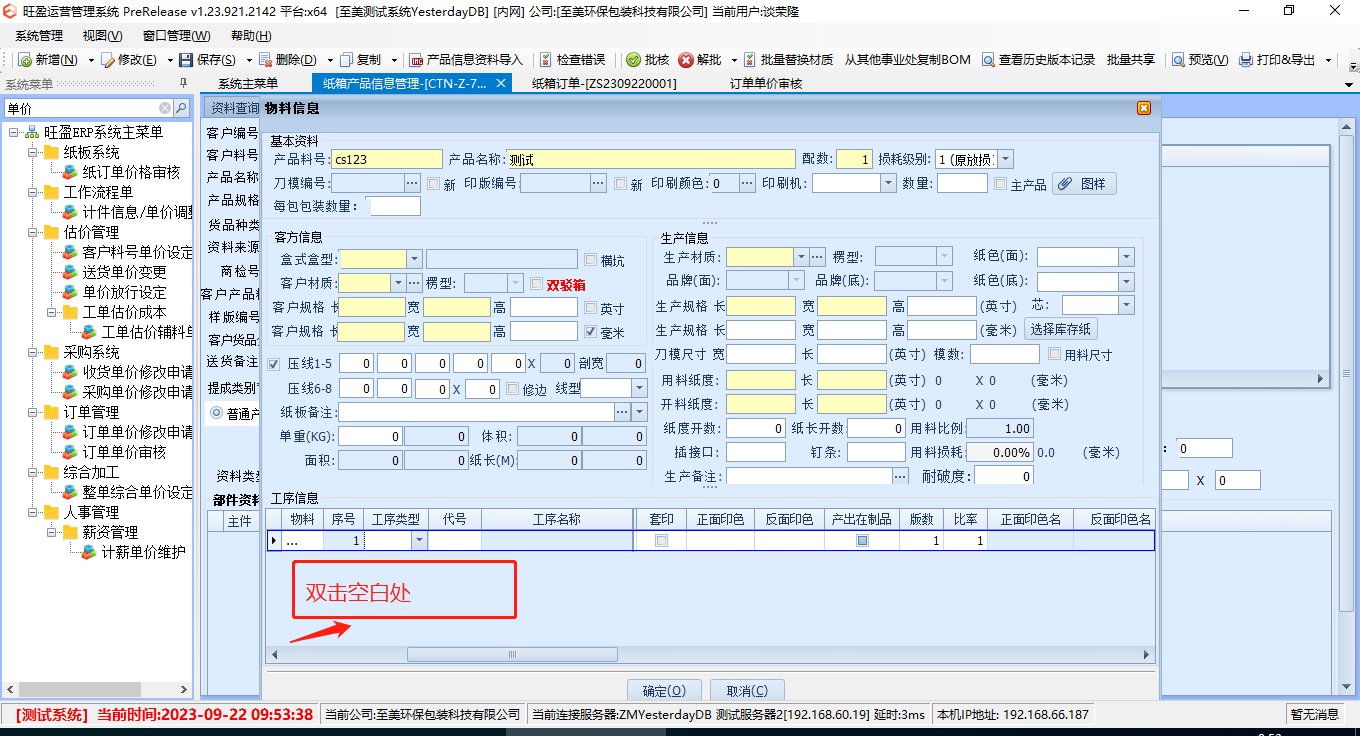This screenshot has width=1360, height=736.
Task: Close the 物料信息 dialog via orange X
Action: point(1144,108)
